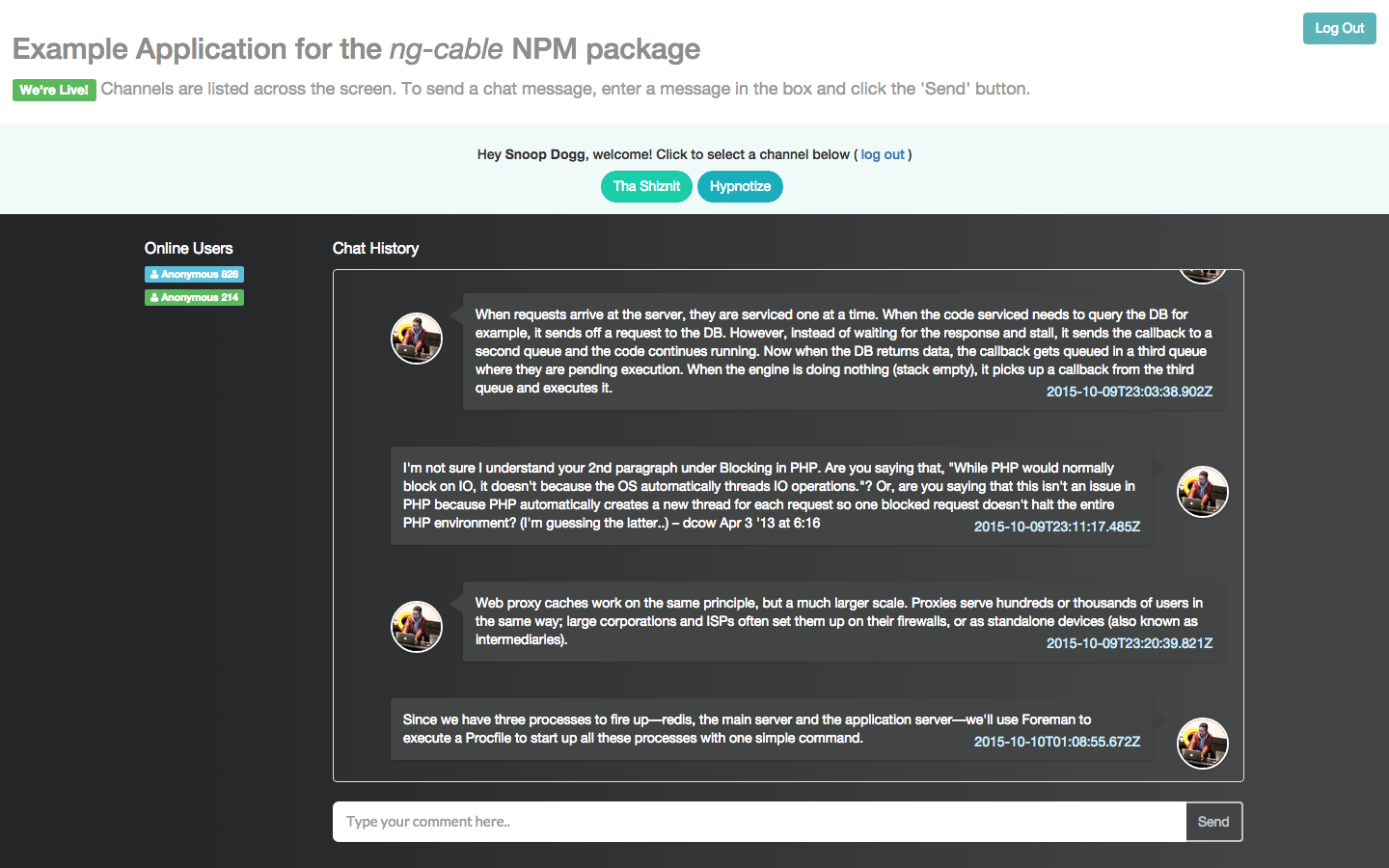Click timestamp 2015-10-09T23:03:38.902Z
The height and width of the screenshot is (868, 1389).
tap(1130, 392)
